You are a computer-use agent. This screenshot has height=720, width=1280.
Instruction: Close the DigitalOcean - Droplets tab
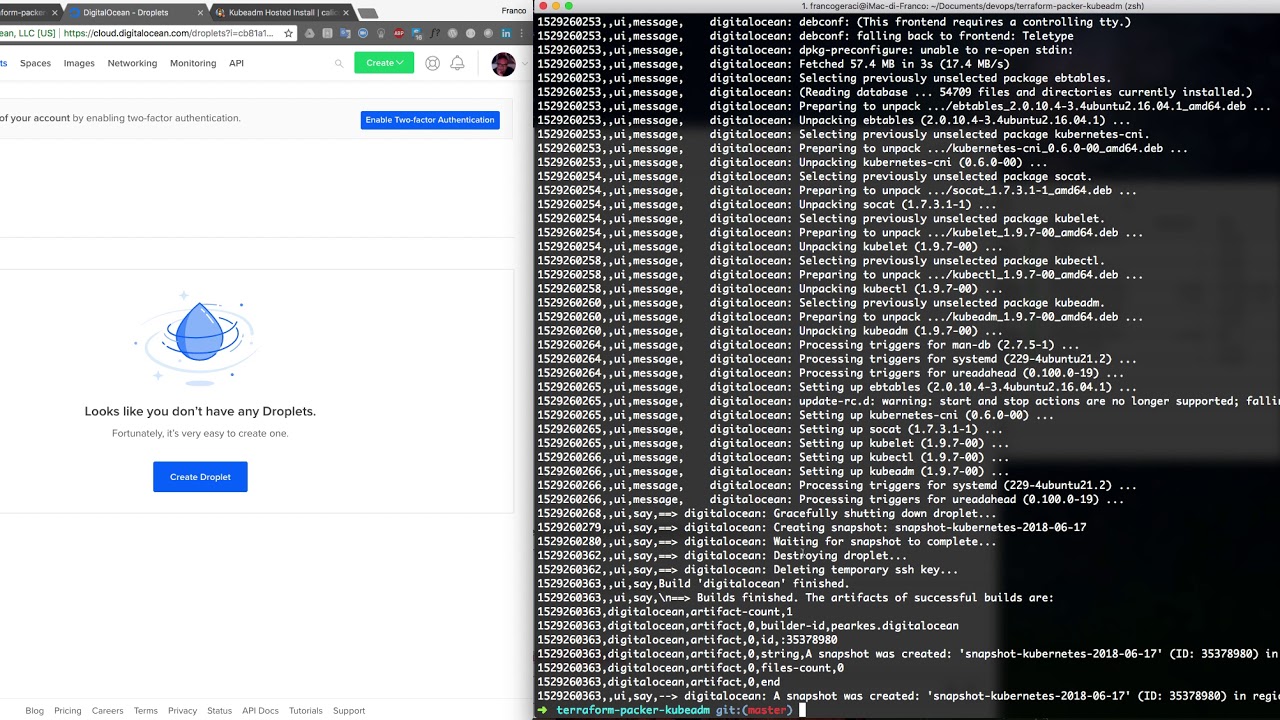(200, 13)
